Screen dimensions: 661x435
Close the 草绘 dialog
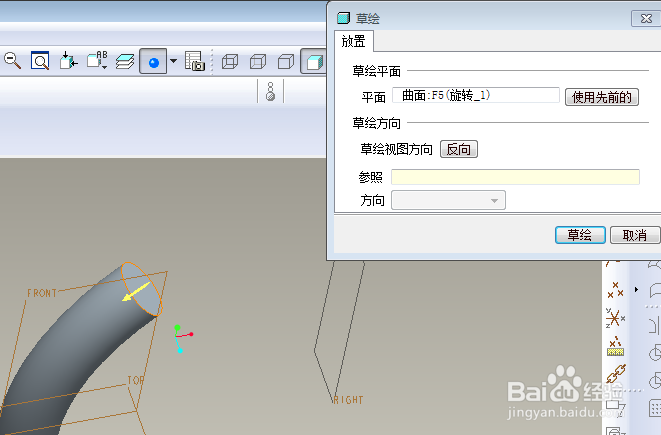(646, 19)
